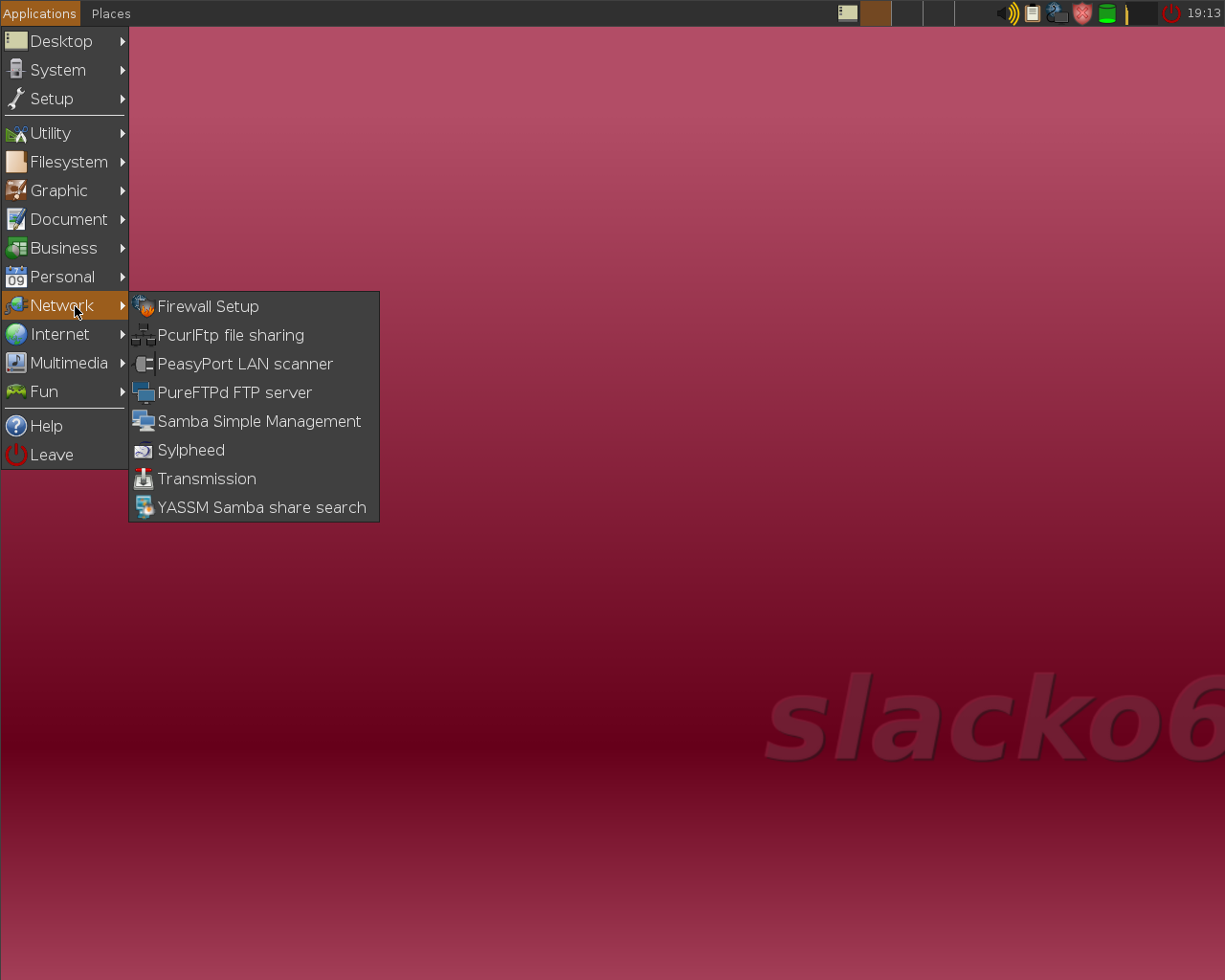Open the Filesystem menu category
The height and width of the screenshot is (980, 1225).
click(65, 162)
